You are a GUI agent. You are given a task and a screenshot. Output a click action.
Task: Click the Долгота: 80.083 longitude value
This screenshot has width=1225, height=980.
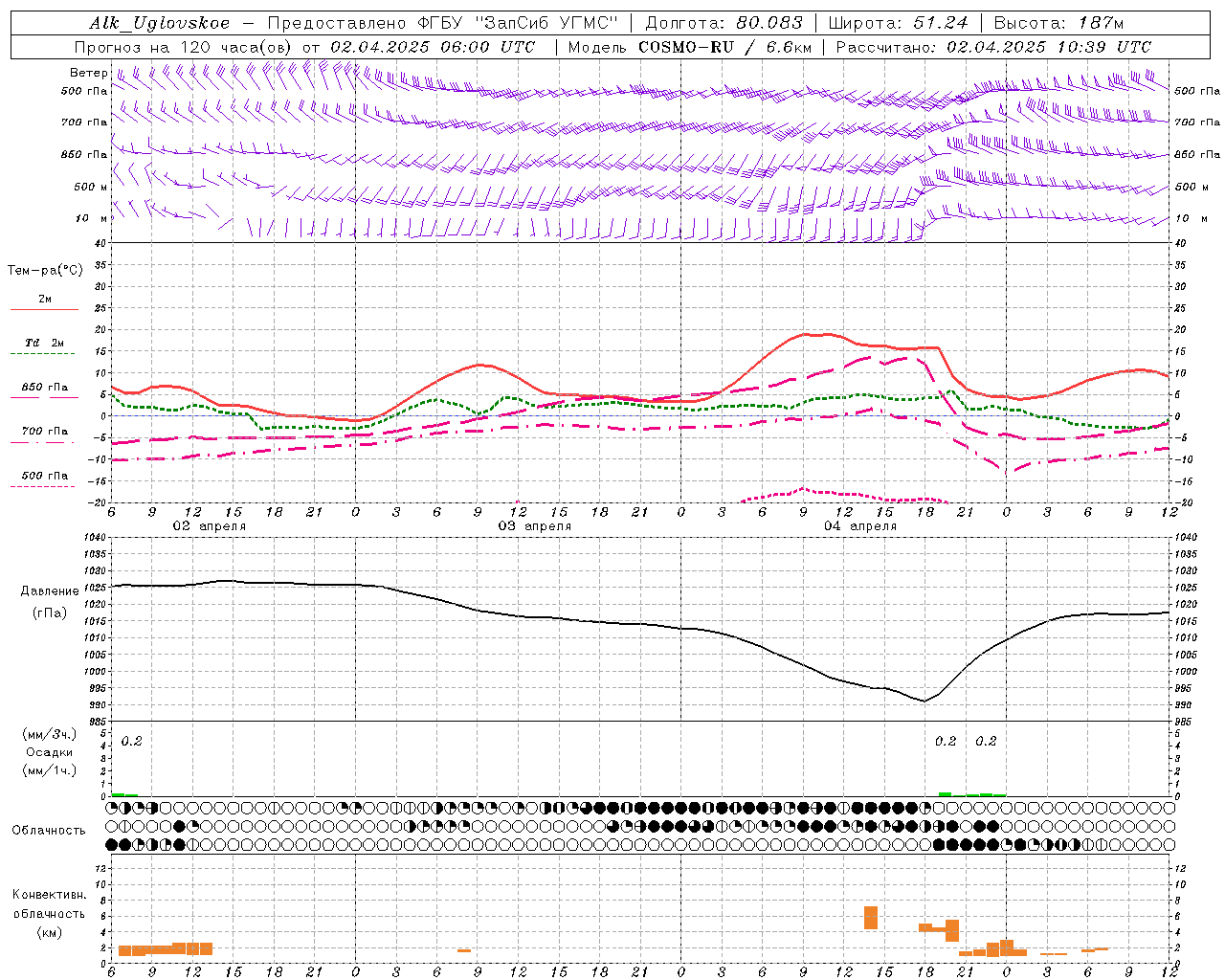coord(724,24)
